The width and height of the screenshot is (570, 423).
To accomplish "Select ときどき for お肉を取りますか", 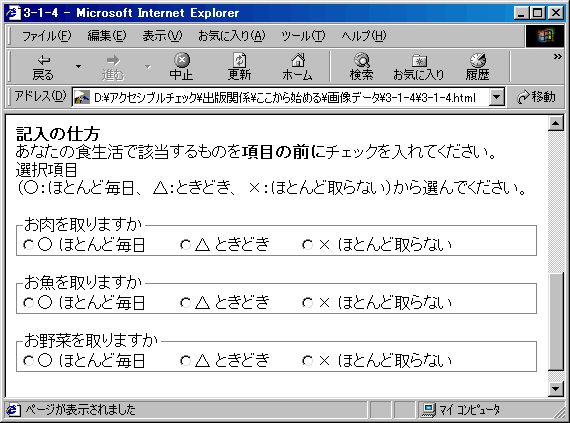I will pos(185,245).
